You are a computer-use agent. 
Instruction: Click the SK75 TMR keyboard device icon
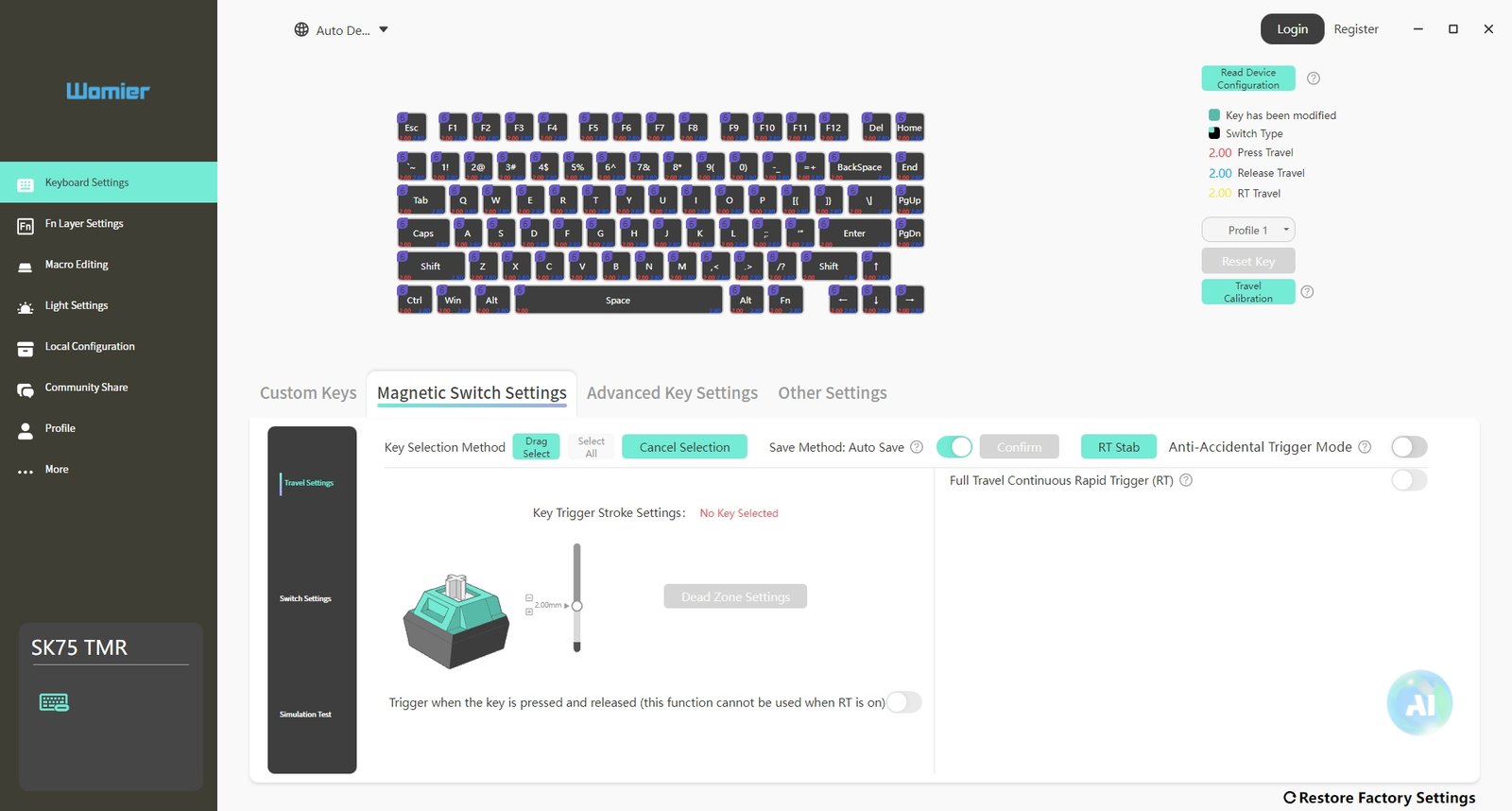click(54, 702)
